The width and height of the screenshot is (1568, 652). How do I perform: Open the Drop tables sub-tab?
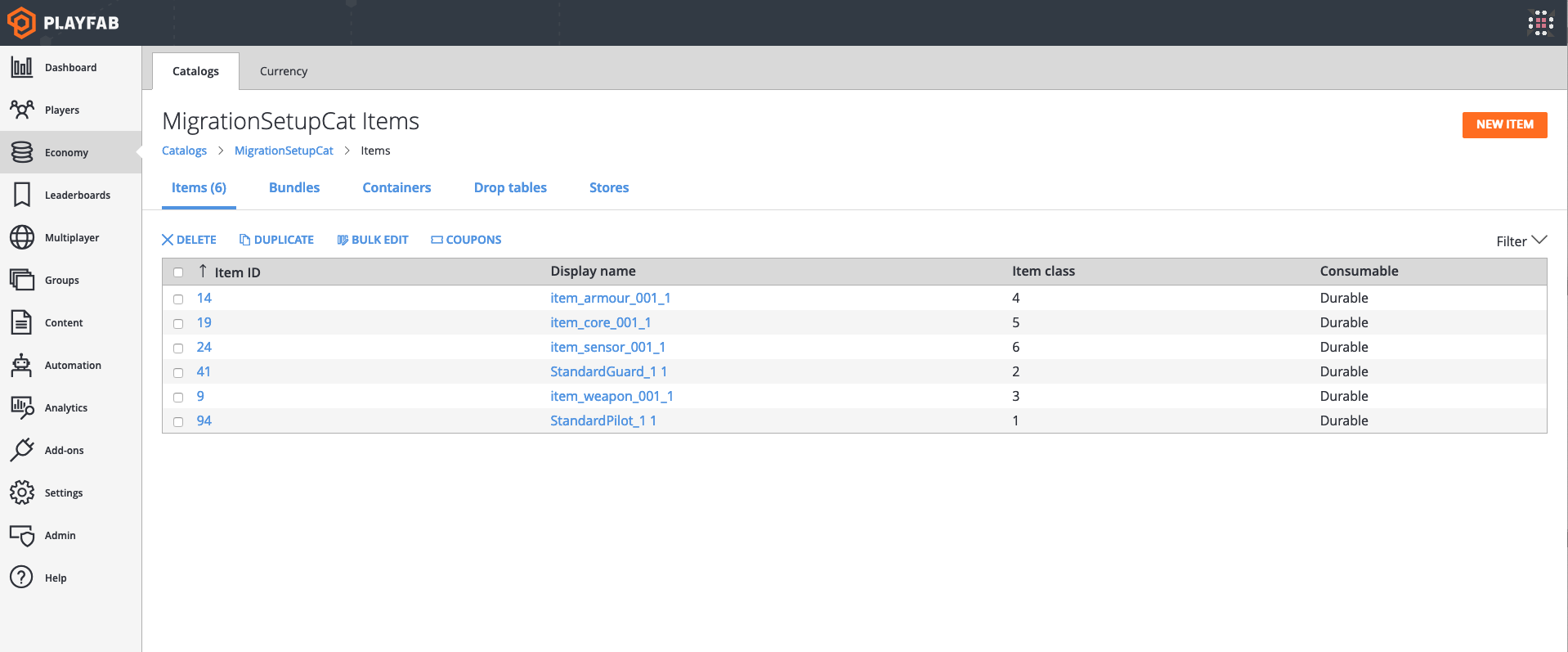[x=510, y=188]
